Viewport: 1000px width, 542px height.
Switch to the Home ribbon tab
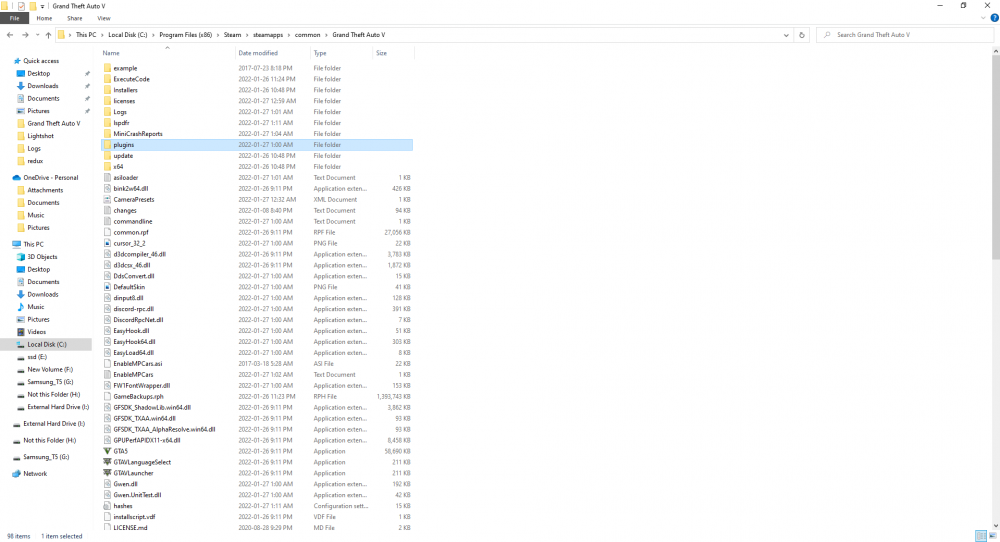pyautogui.click(x=44, y=18)
